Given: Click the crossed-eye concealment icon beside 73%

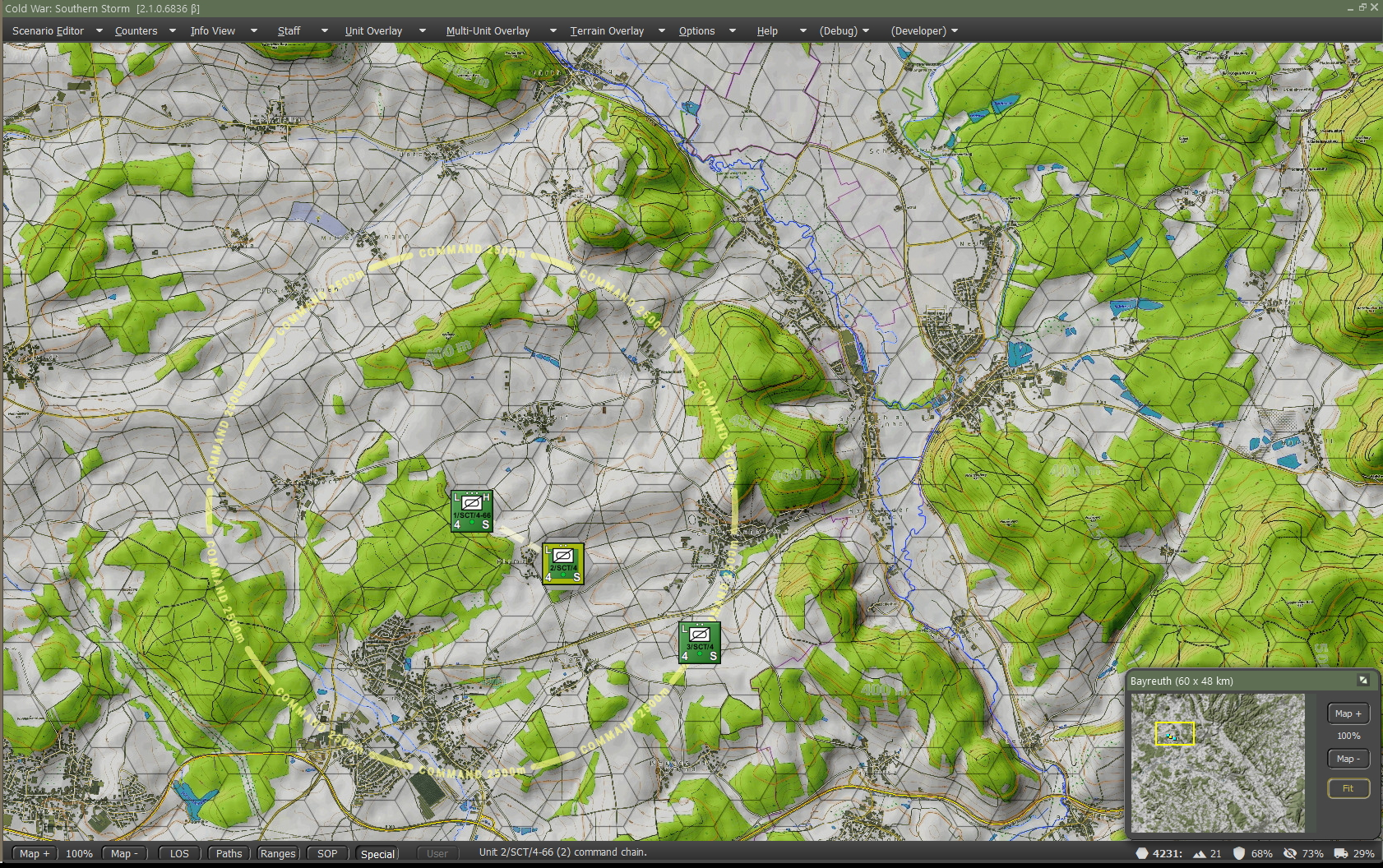Looking at the screenshot, I should [x=1290, y=853].
